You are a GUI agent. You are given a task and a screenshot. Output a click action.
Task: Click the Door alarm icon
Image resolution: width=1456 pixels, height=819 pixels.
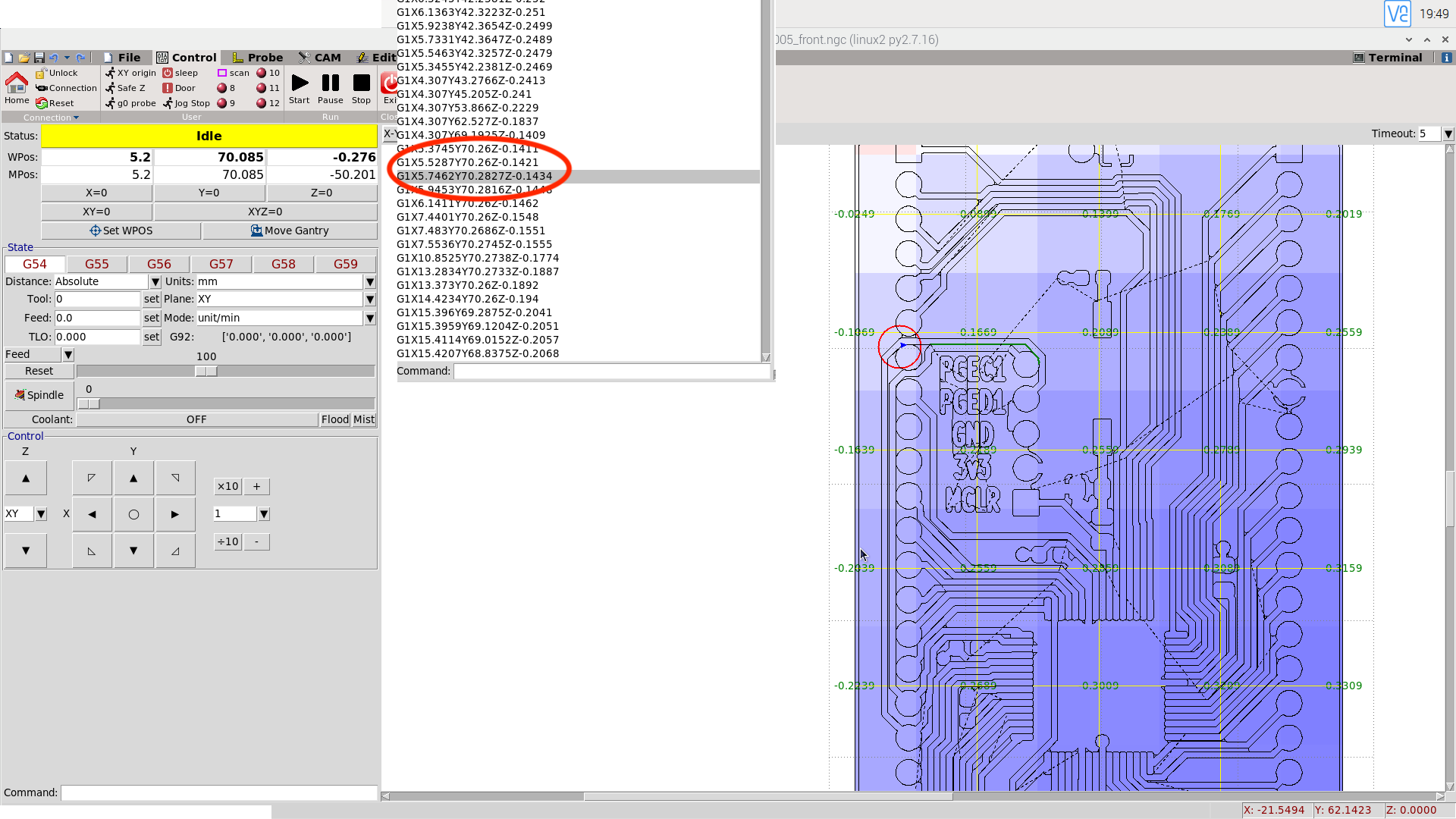pyautogui.click(x=168, y=88)
